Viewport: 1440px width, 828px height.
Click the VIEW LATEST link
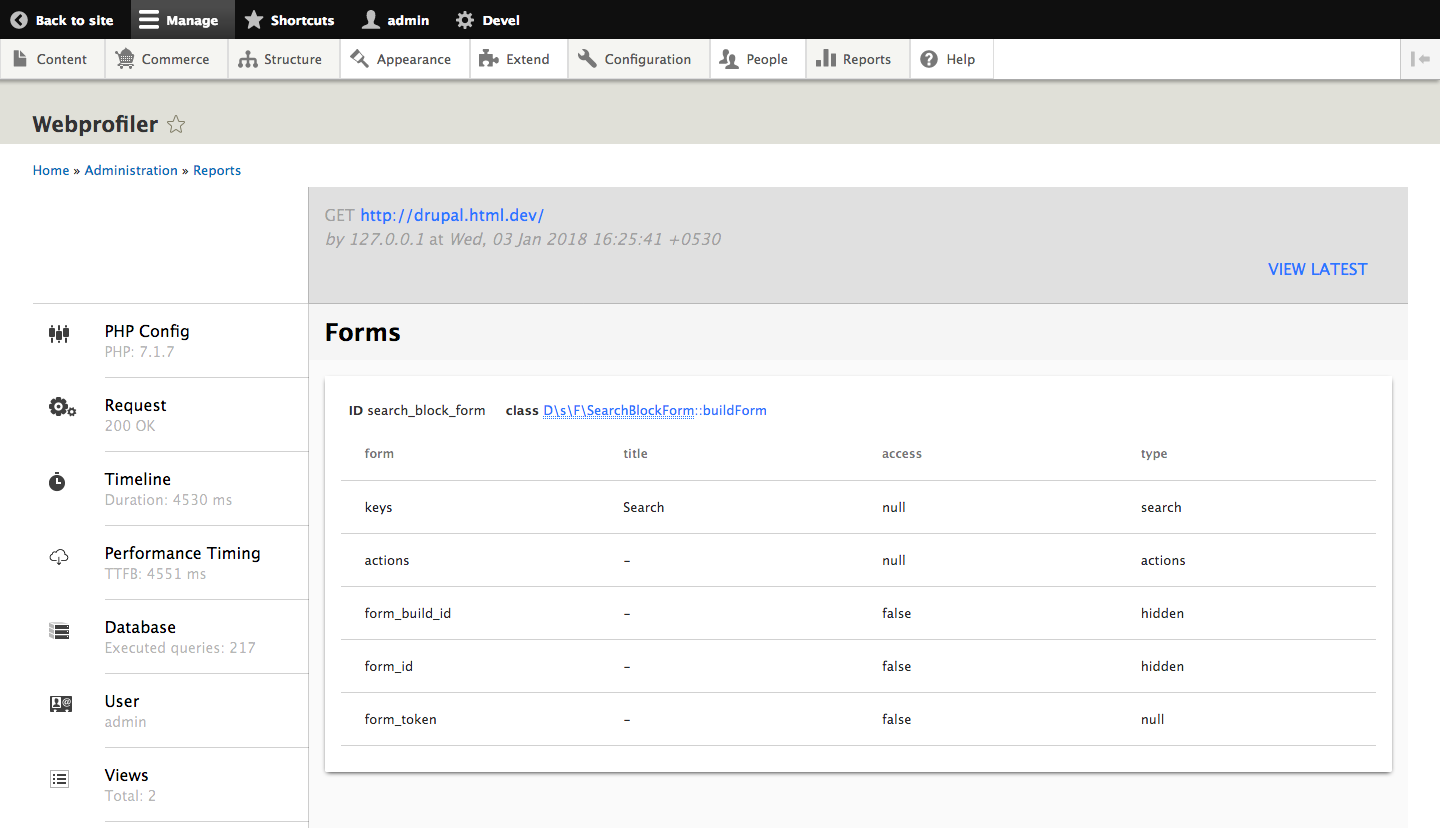pos(1317,269)
